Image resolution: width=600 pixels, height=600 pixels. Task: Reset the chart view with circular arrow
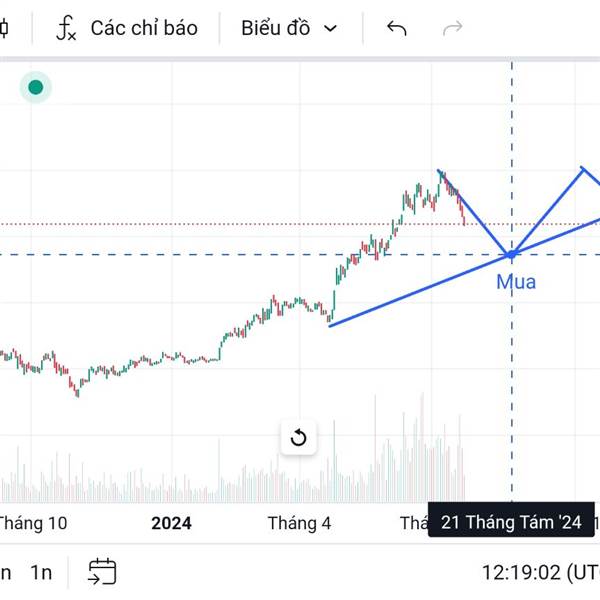pos(298,438)
